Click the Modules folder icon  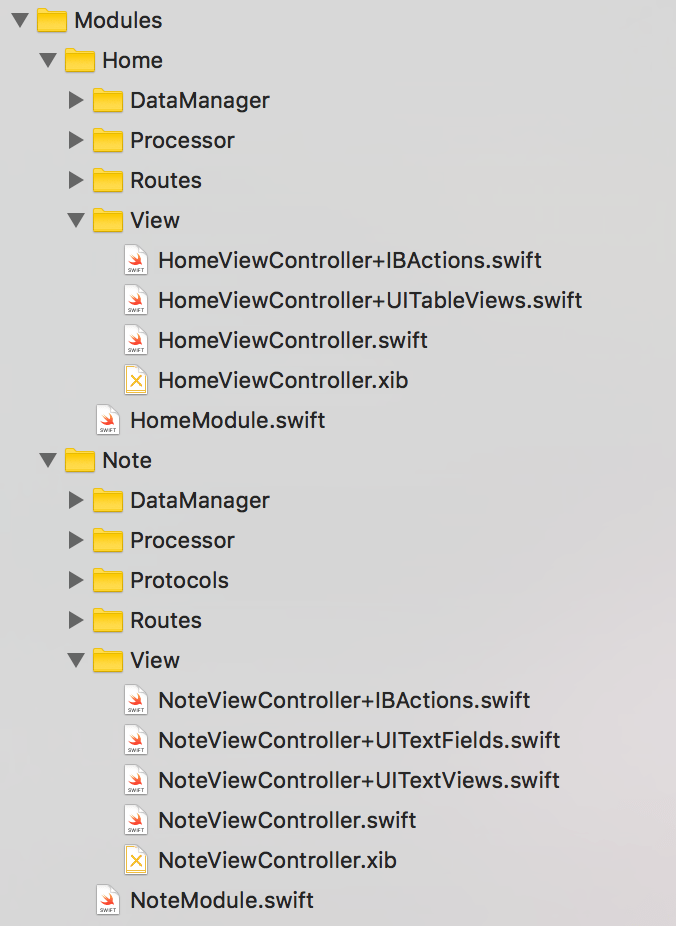[x=51, y=20]
